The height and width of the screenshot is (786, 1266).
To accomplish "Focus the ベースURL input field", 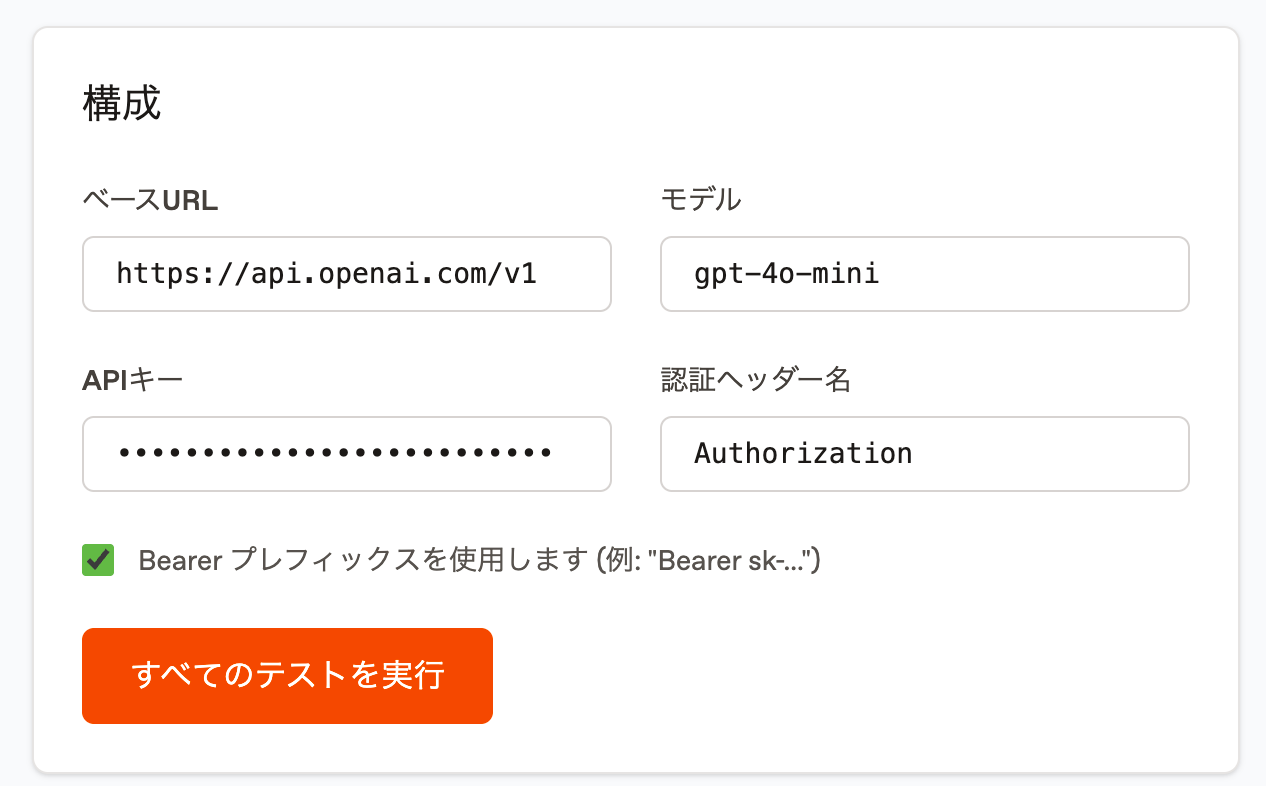I will 346,274.
